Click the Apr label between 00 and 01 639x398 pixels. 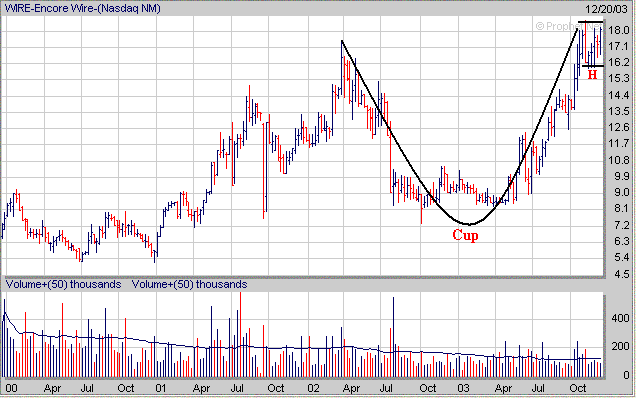[x=52, y=389]
